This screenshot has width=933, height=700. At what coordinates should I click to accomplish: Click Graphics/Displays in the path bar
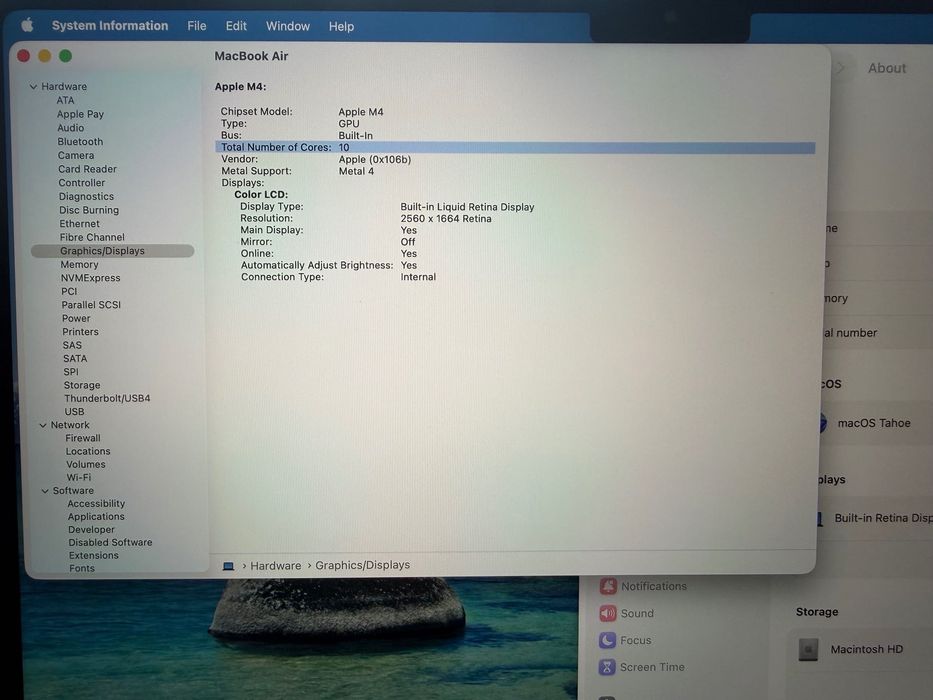362,565
